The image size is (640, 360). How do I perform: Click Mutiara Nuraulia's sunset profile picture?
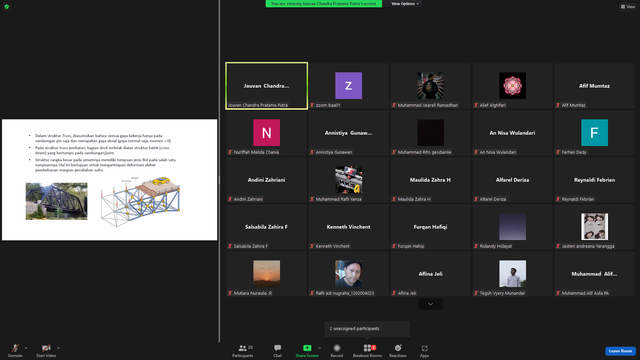tap(267, 273)
